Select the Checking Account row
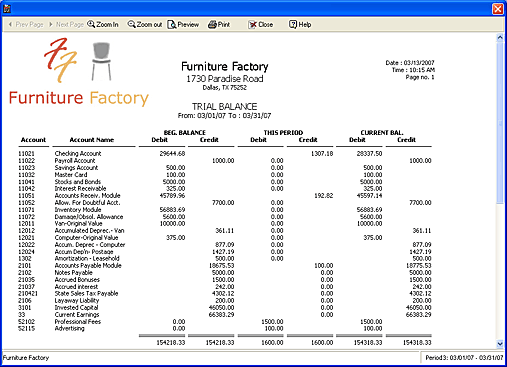This screenshot has height=367, width=507. (x=225, y=154)
